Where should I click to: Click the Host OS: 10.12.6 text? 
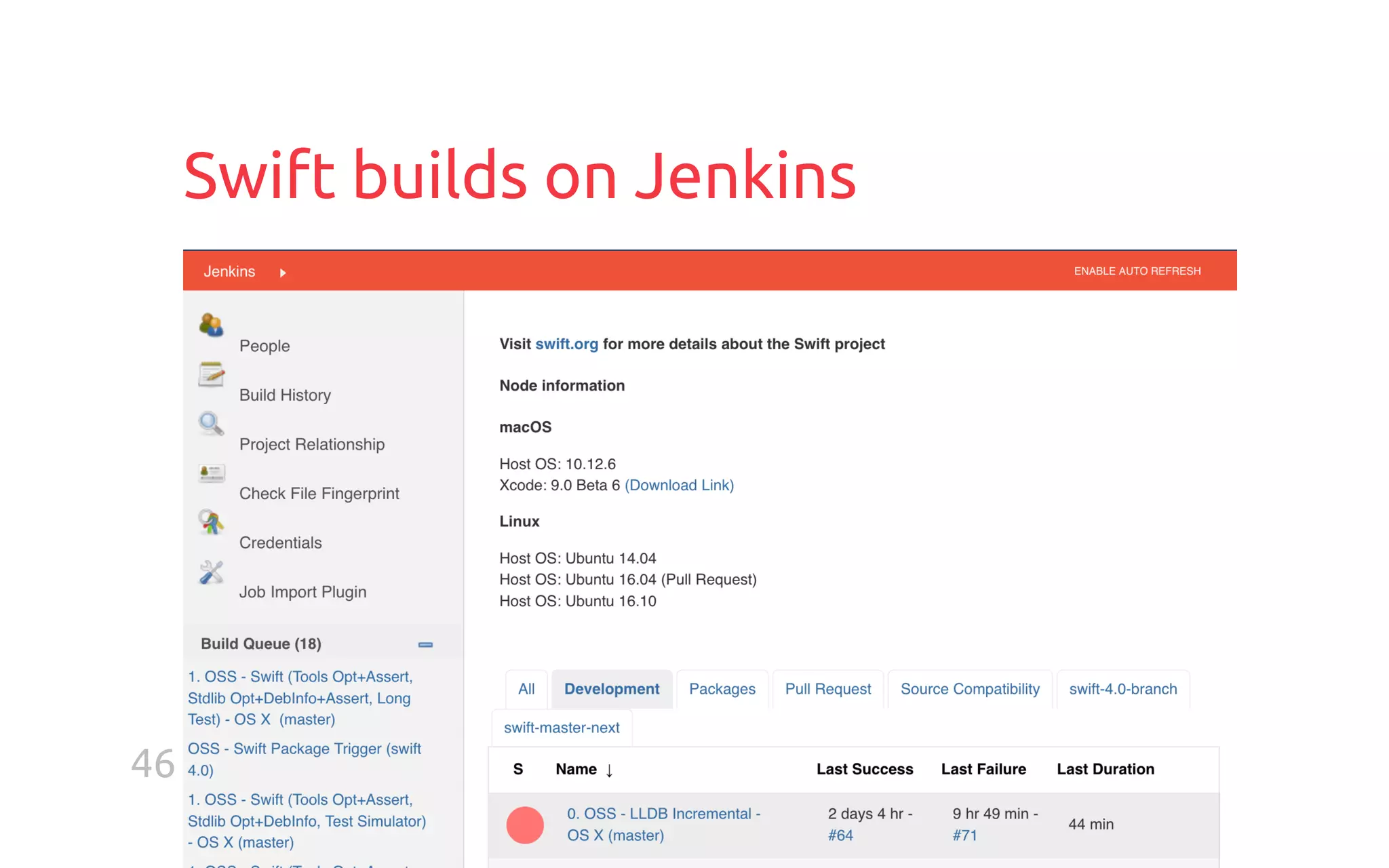click(557, 465)
